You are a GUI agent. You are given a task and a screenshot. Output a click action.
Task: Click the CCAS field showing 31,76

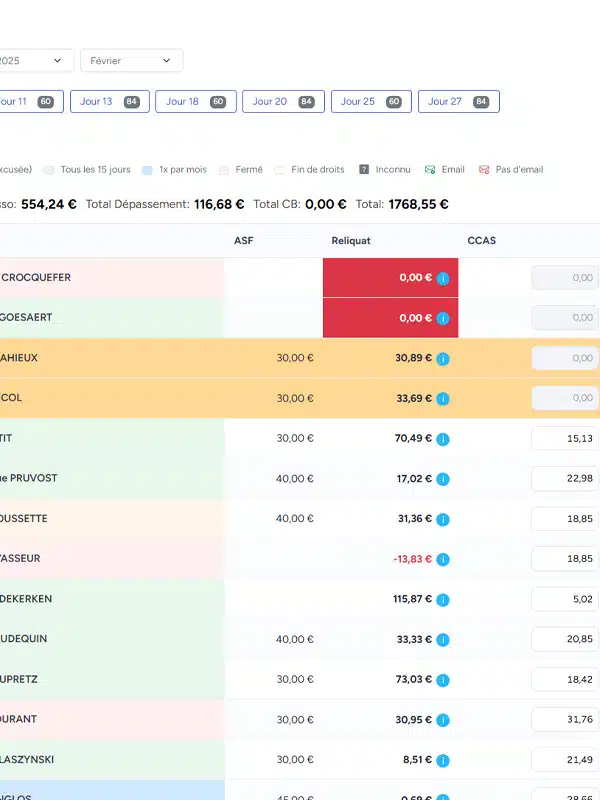click(x=564, y=719)
